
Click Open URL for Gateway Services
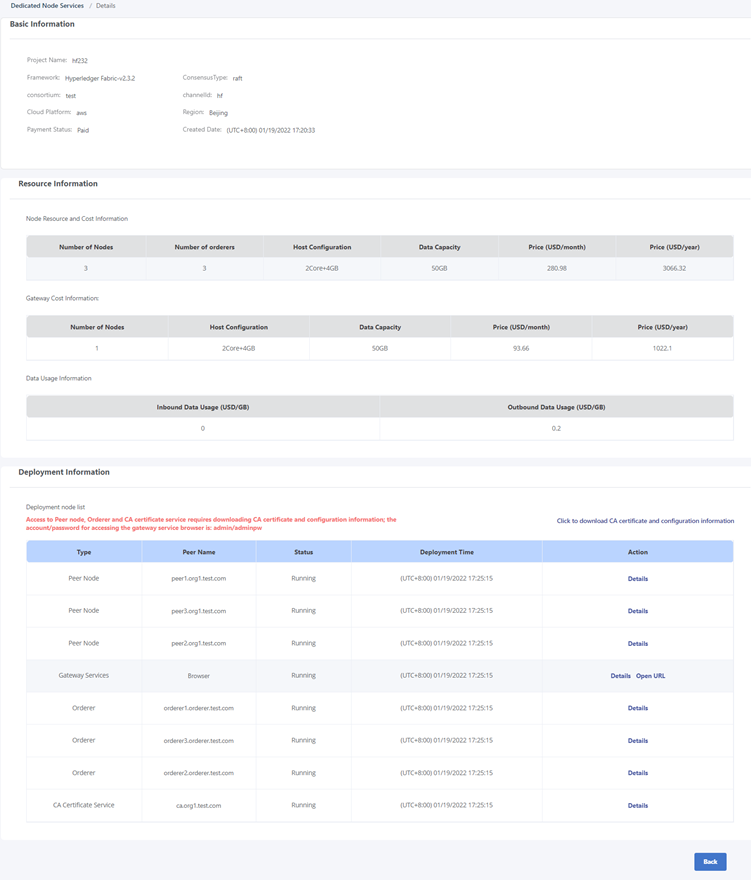coord(650,676)
